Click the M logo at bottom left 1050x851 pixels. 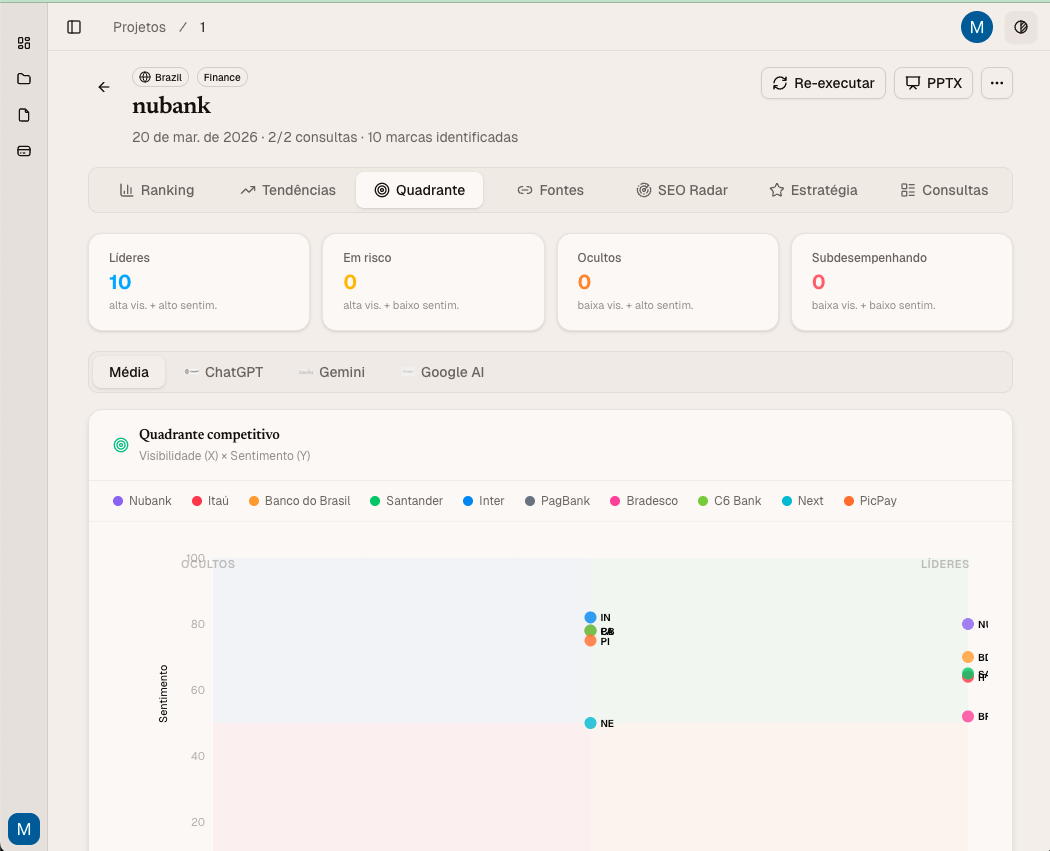[x=24, y=828]
